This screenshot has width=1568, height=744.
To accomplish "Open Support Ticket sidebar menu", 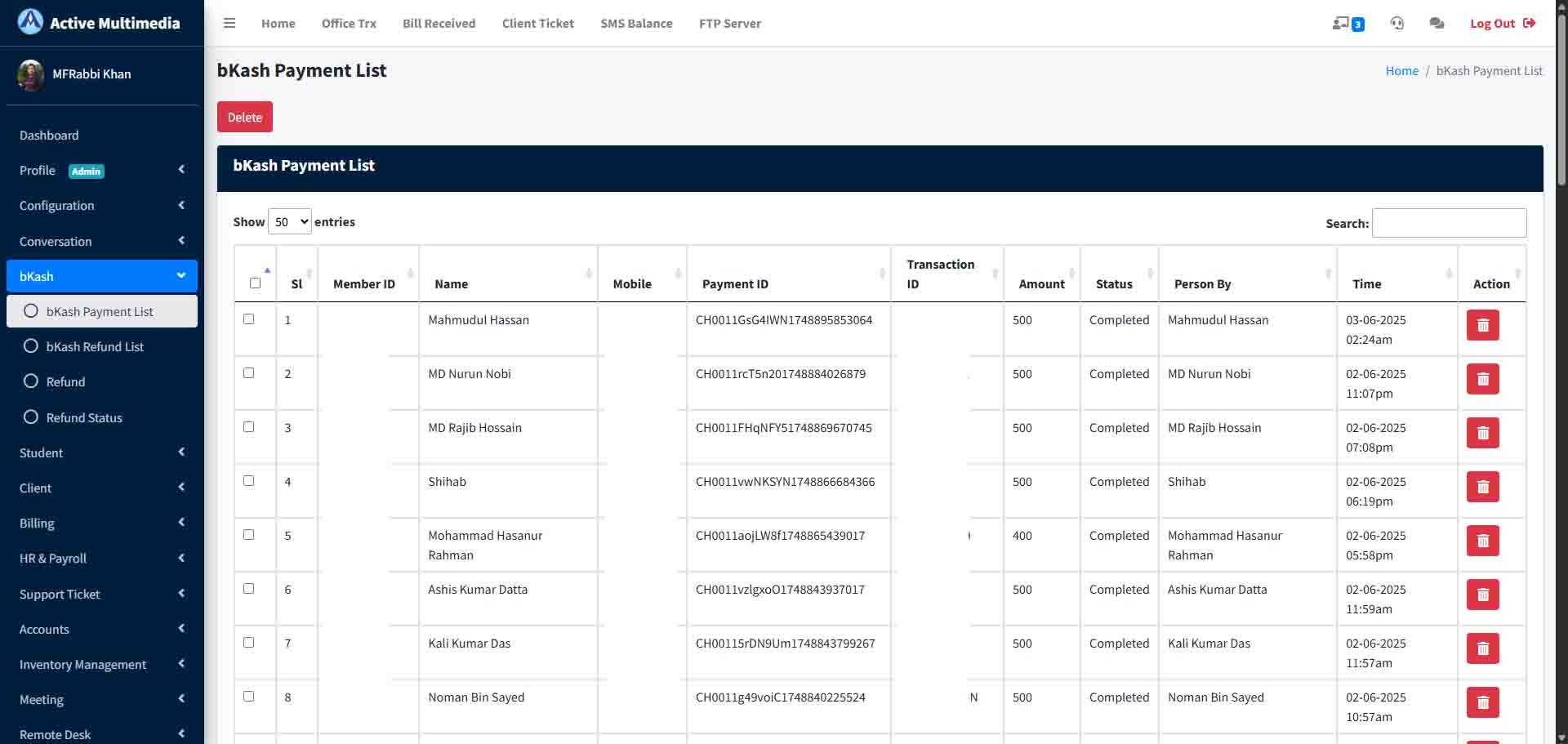I will 102,595.
